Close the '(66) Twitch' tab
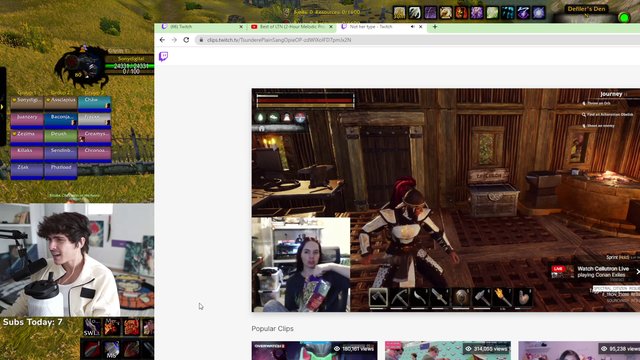Viewport: 640px width, 360px height. [241, 27]
